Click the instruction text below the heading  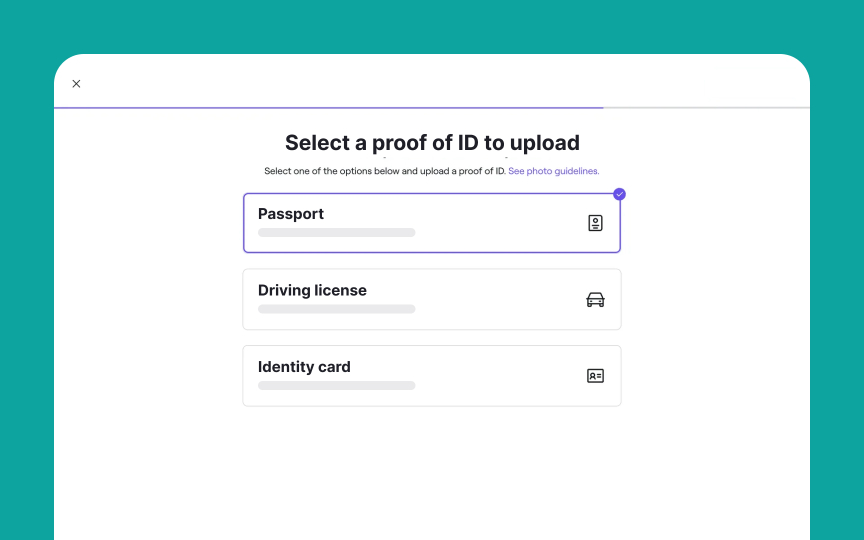point(385,171)
